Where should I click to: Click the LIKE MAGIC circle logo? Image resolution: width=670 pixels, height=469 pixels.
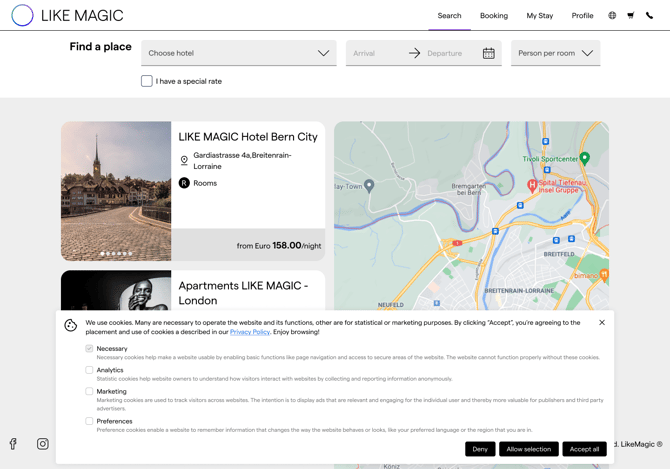22,16
